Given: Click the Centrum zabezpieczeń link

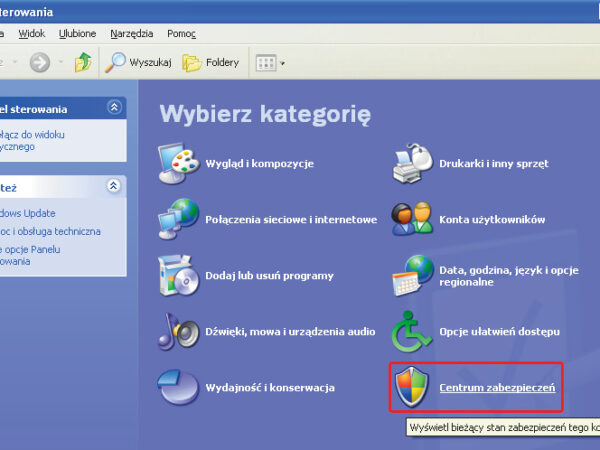Looking at the screenshot, I should 496,387.
